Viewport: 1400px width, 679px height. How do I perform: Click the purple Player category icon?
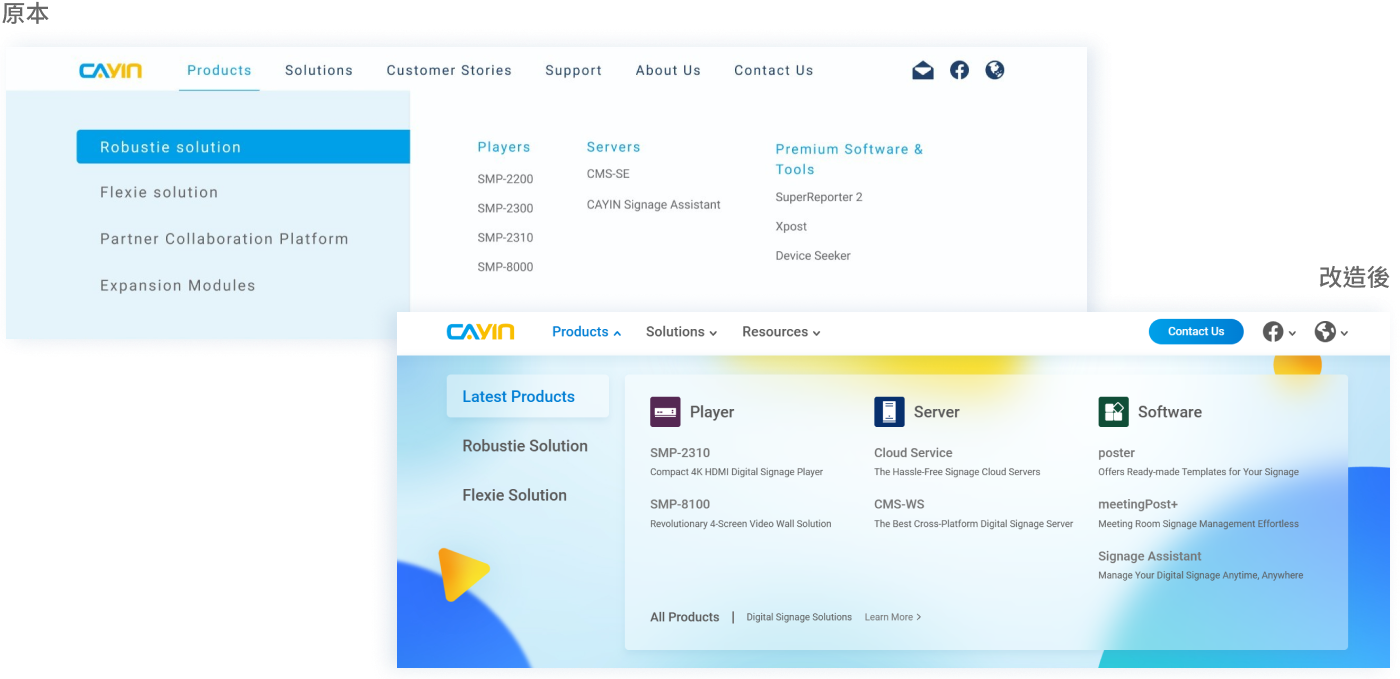click(x=665, y=412)
